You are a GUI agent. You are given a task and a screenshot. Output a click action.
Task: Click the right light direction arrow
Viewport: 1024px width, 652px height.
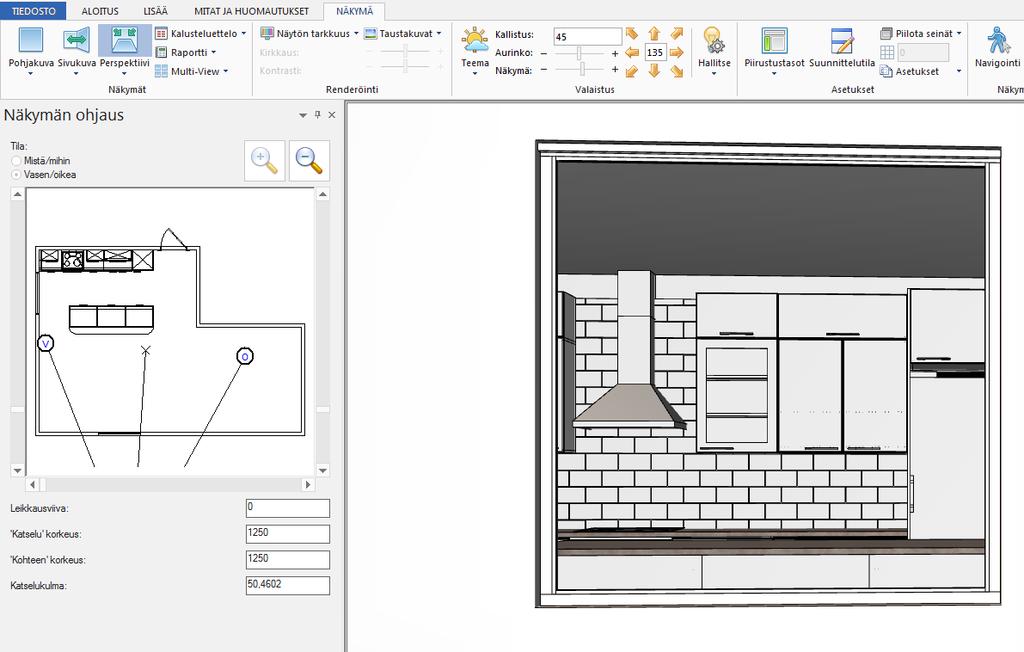[677, 52]
